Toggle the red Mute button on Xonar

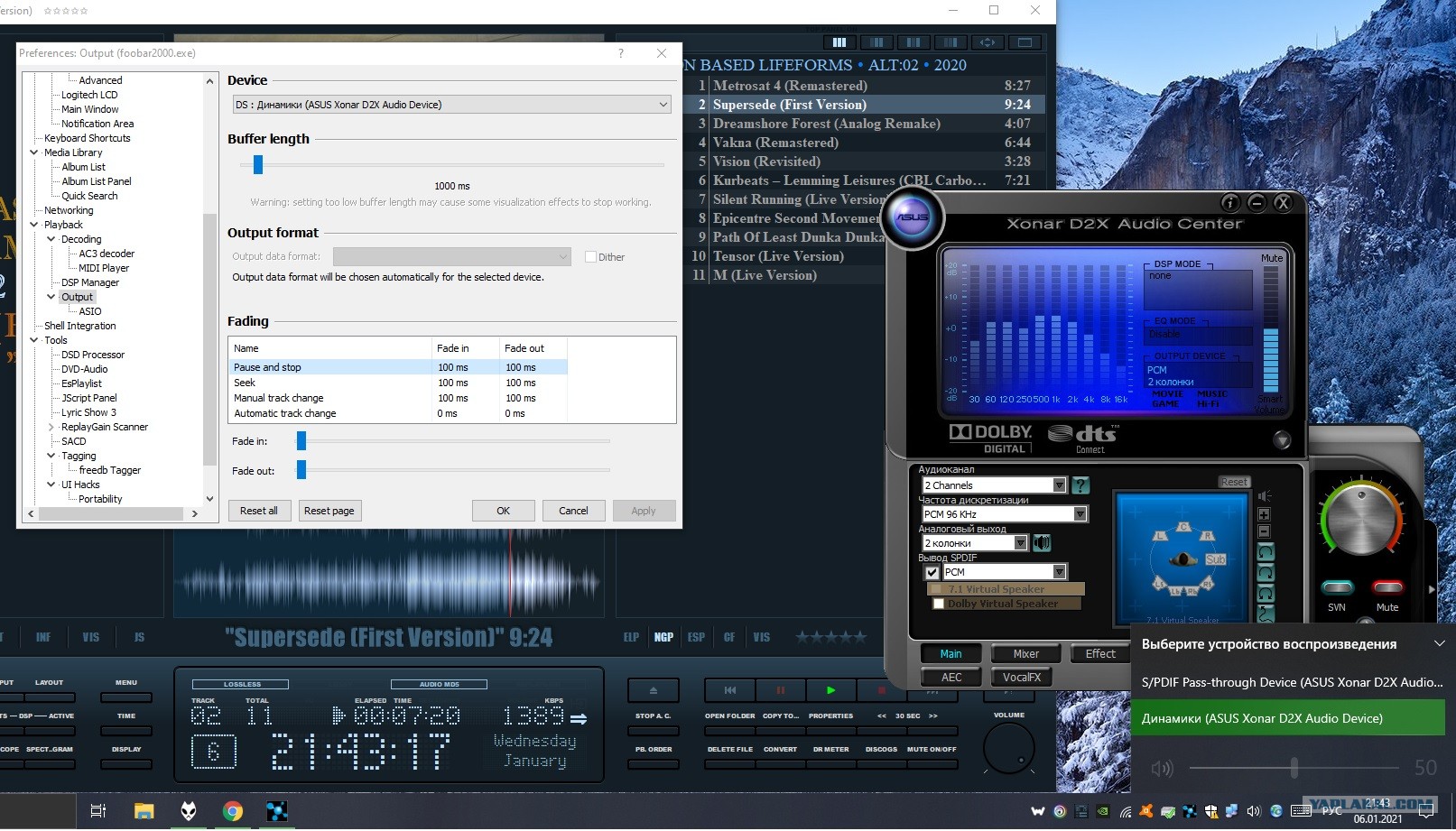coord(1387,587)
